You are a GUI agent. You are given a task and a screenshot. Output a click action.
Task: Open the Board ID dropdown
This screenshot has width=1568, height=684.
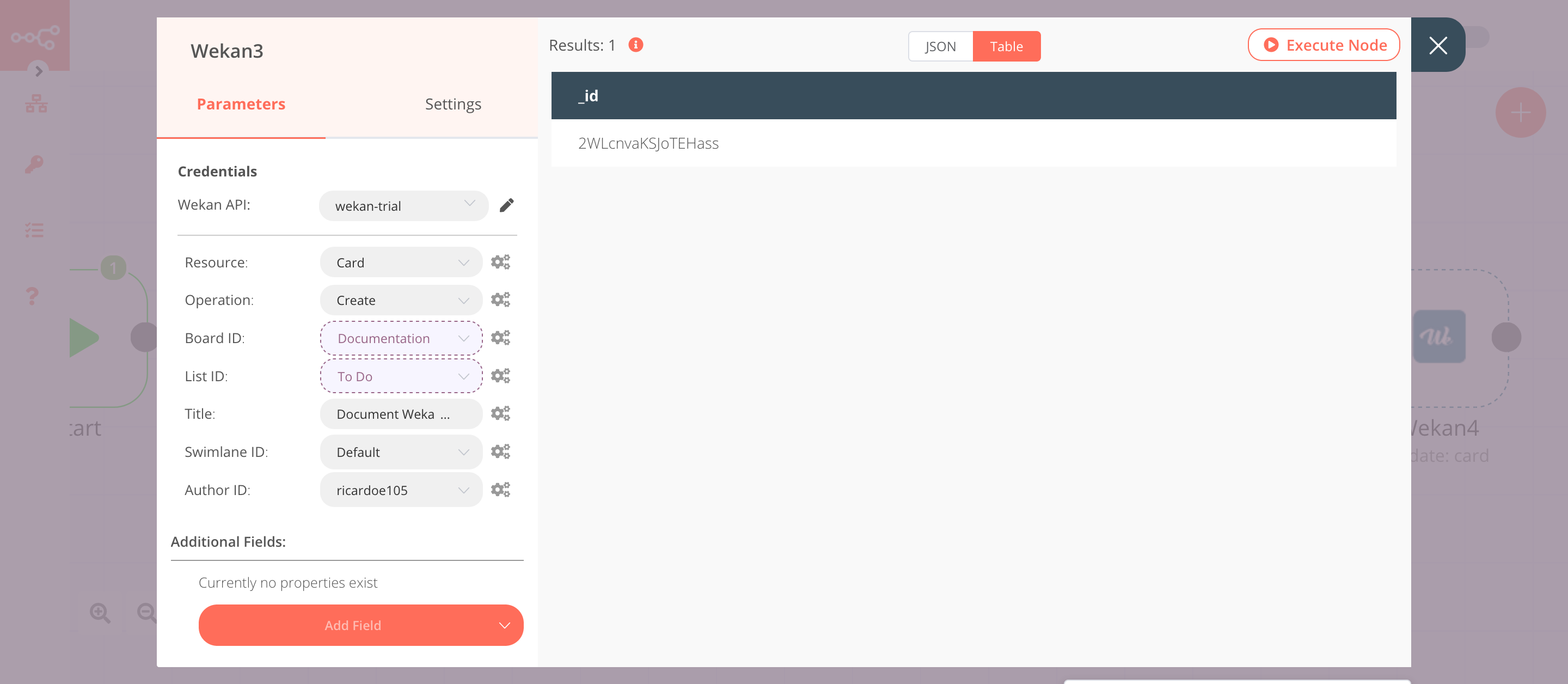click(x=401, y=338)
